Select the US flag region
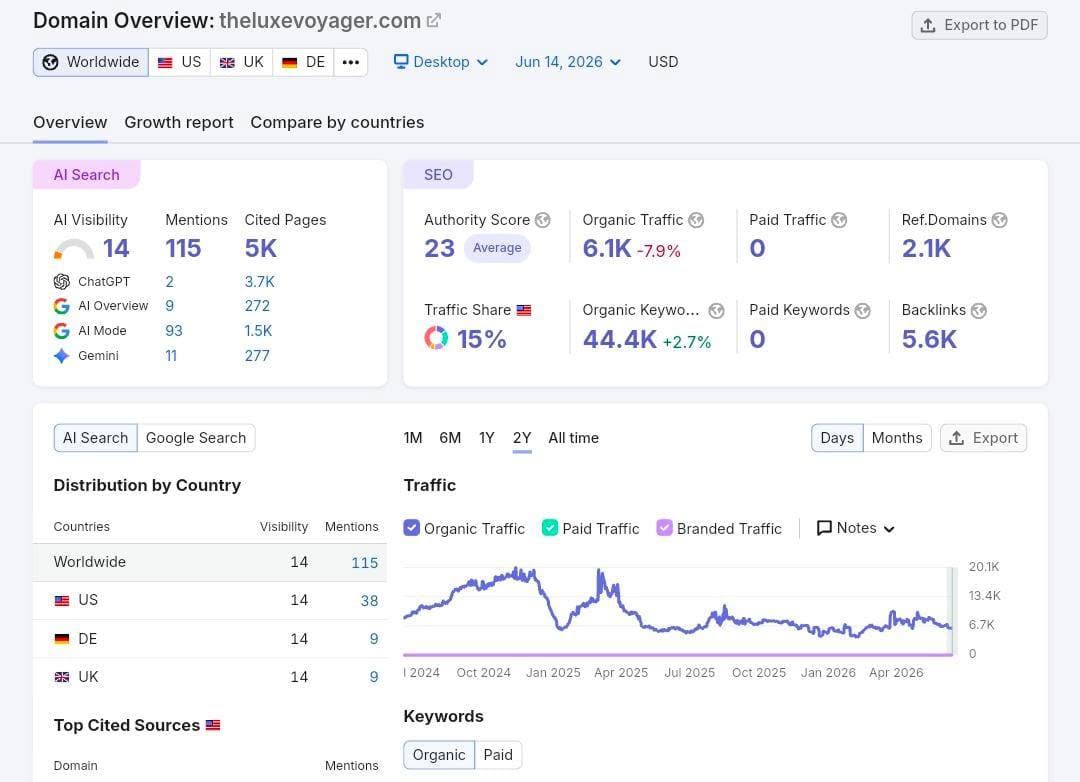The height and width of the screenshot is (782, 1080). 179,62
